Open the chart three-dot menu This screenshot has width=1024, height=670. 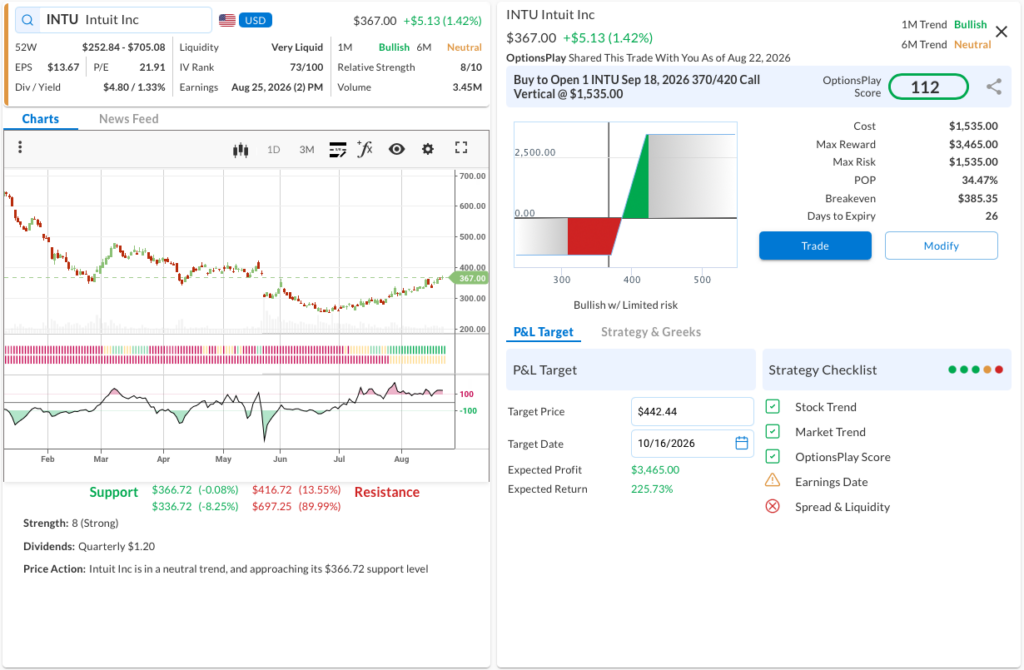pos(20,147)
